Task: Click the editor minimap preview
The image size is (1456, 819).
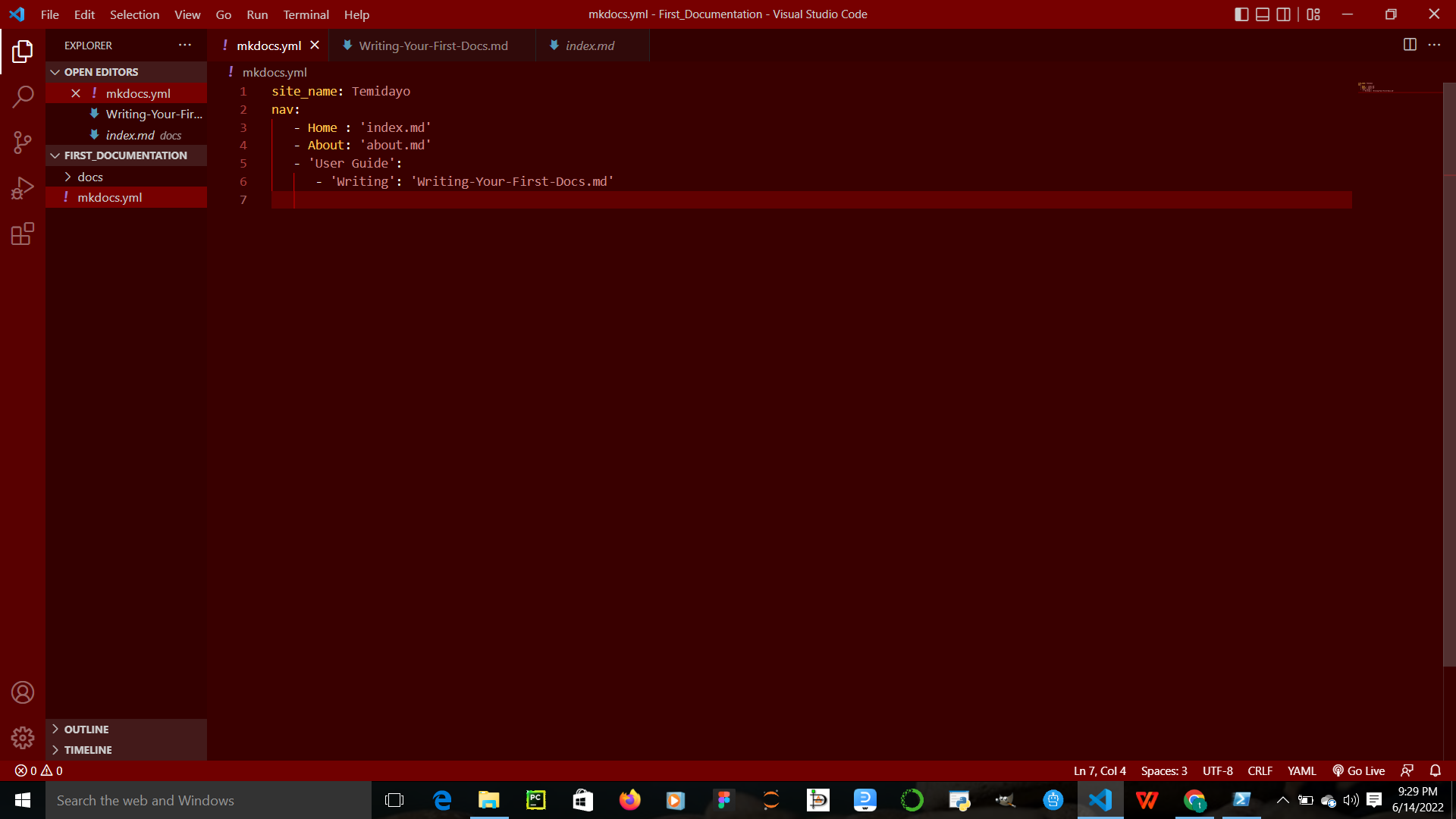Action: point(1376,88)
